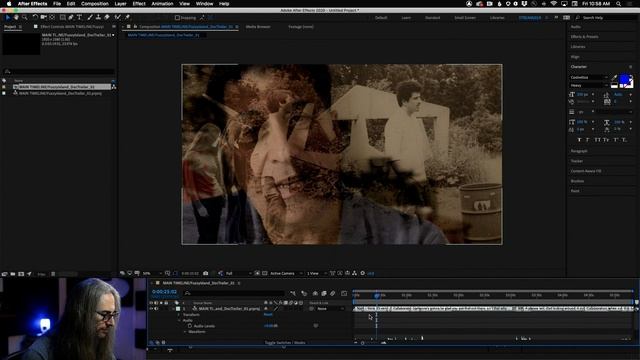Select the Pen tool in toolbar

71,18
